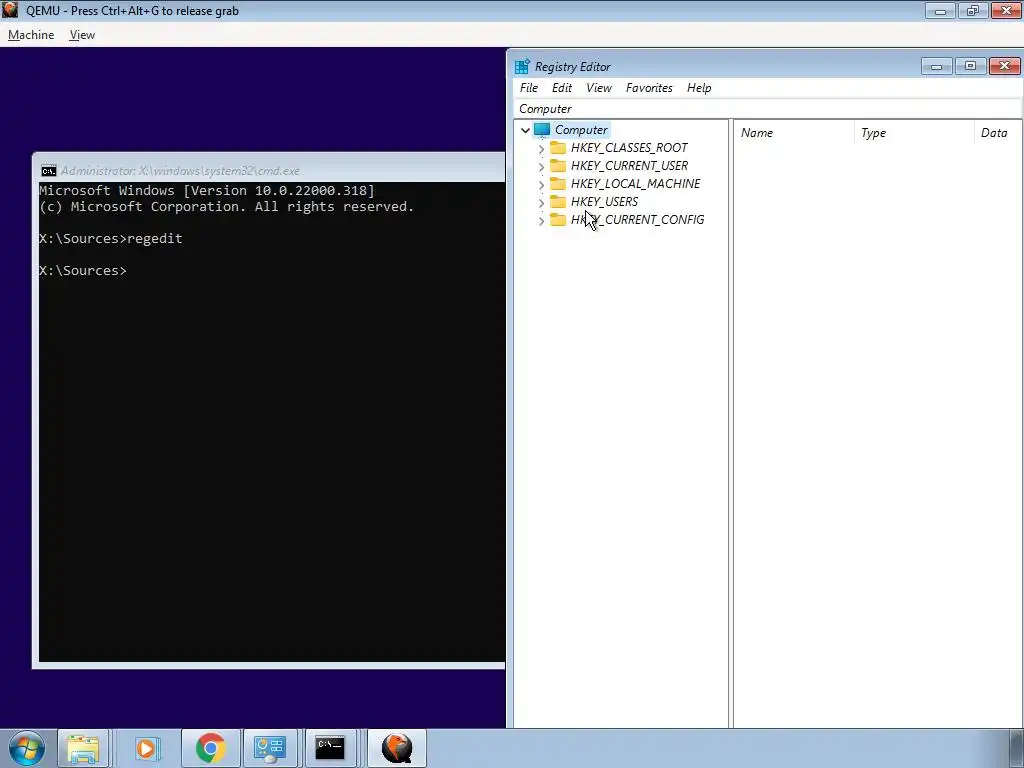Close the QEMU window

(1006, 10)
